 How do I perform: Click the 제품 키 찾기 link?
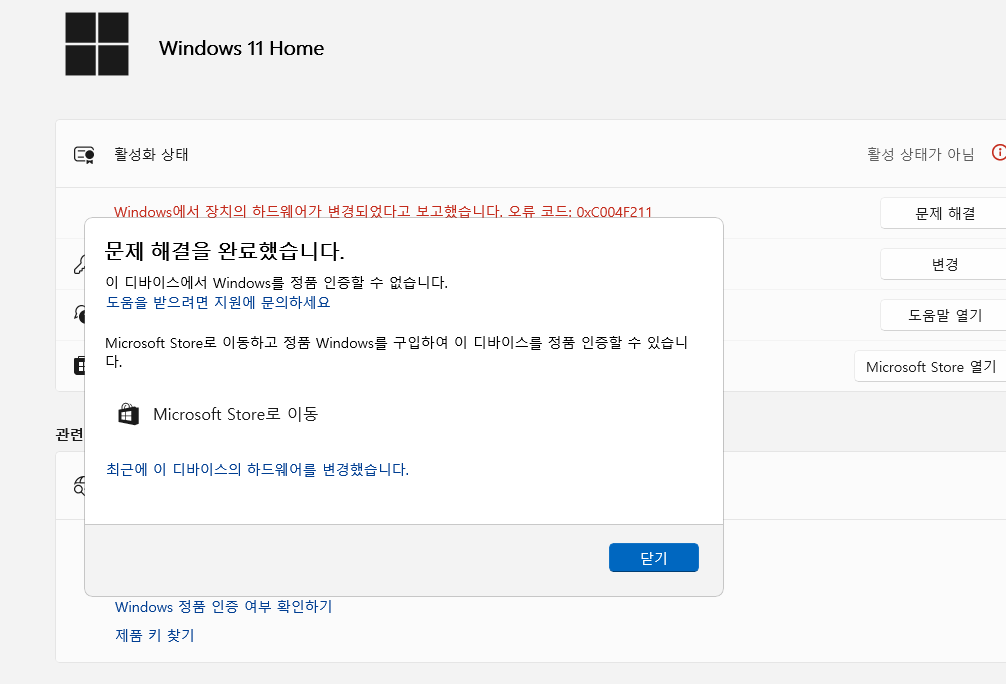coord(154,635)
